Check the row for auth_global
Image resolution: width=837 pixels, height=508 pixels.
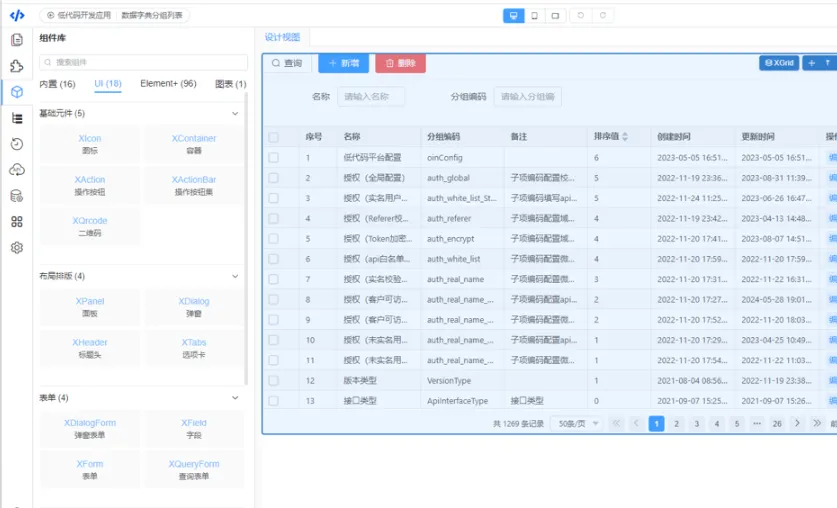point(273,178)
